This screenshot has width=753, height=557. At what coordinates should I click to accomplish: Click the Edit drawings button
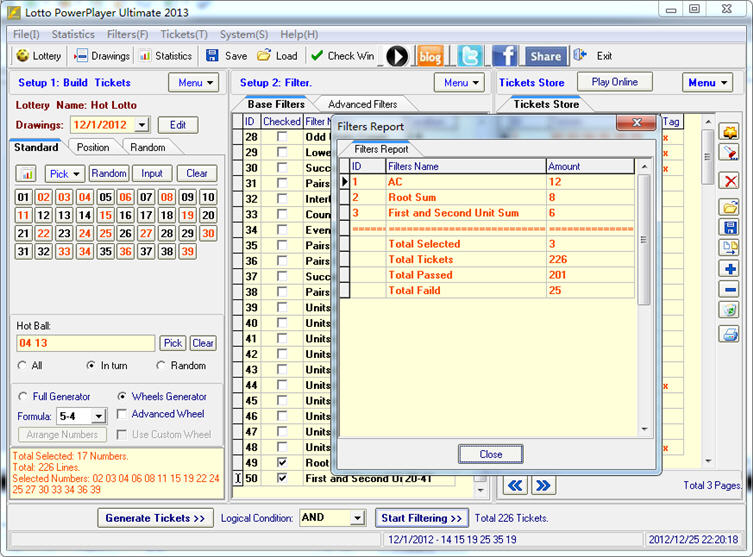[x=178, y=125]
